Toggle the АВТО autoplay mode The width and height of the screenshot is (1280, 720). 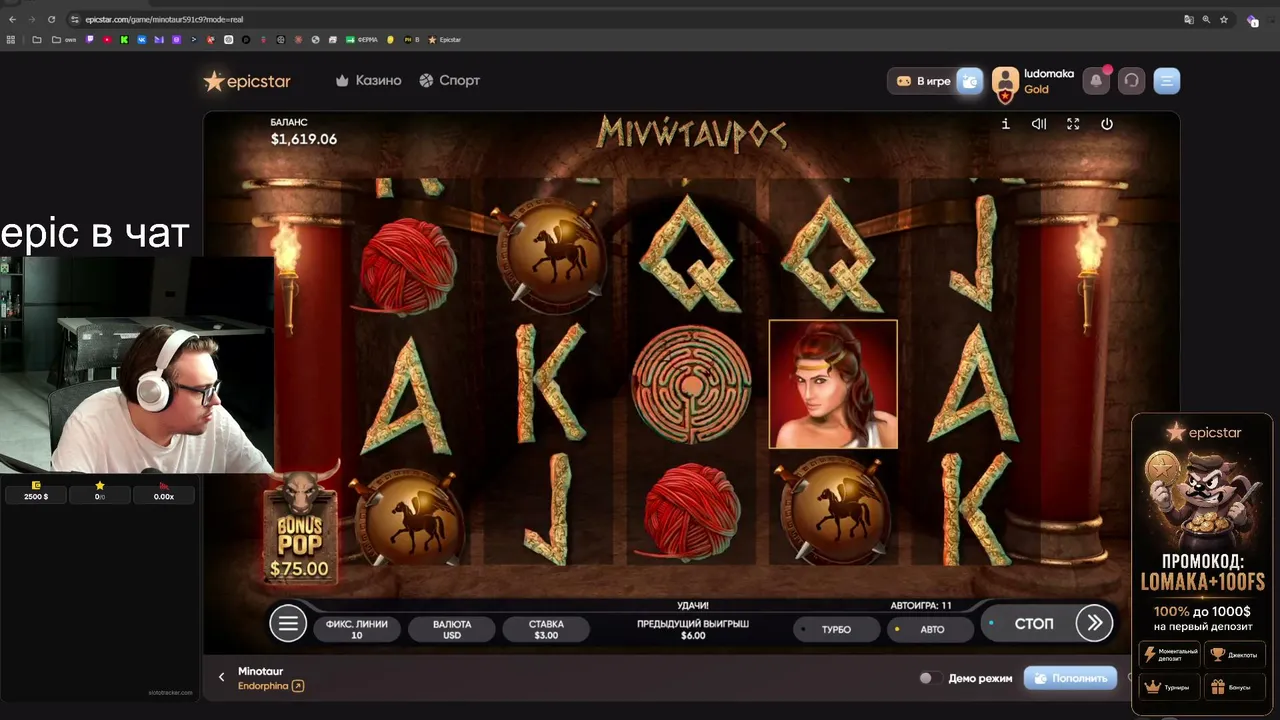(932, 629)
